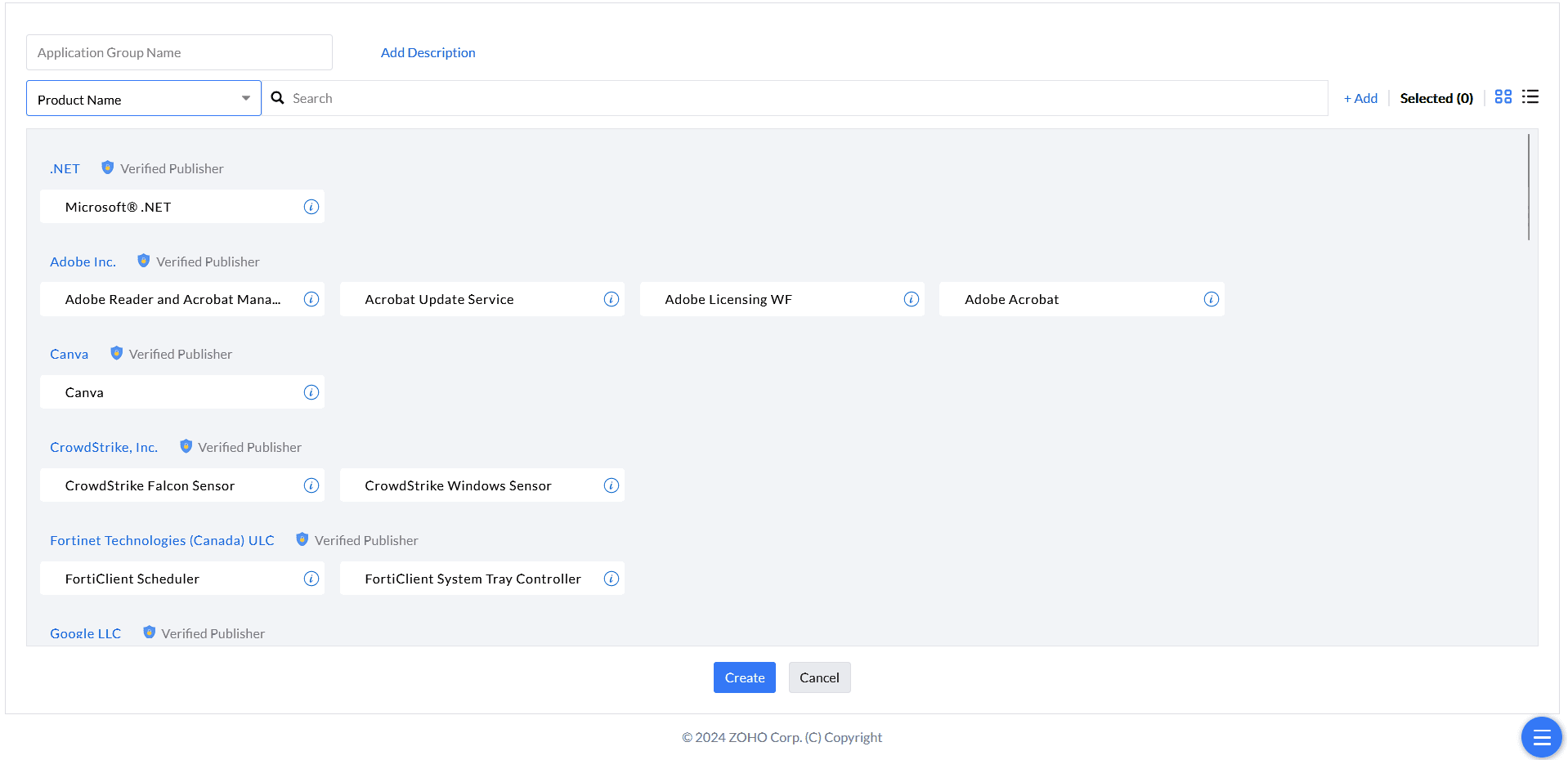
Task: Pick the FortiClient Scheduler application
Action: coord(182,579)
